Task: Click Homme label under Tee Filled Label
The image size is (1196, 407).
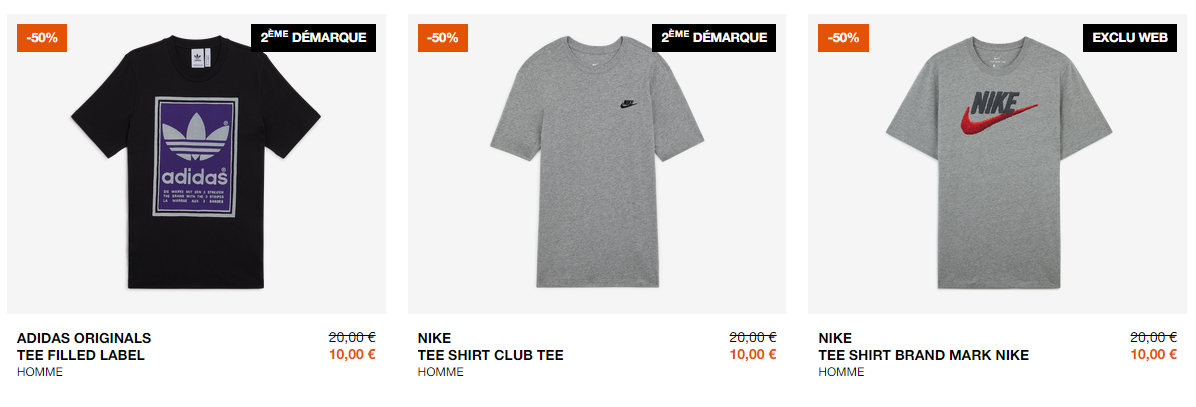Action: coord(40,372)
